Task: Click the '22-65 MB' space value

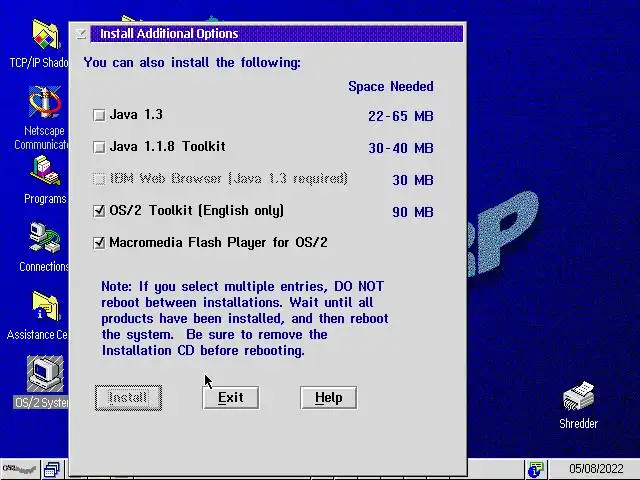Action: [400, 116]
